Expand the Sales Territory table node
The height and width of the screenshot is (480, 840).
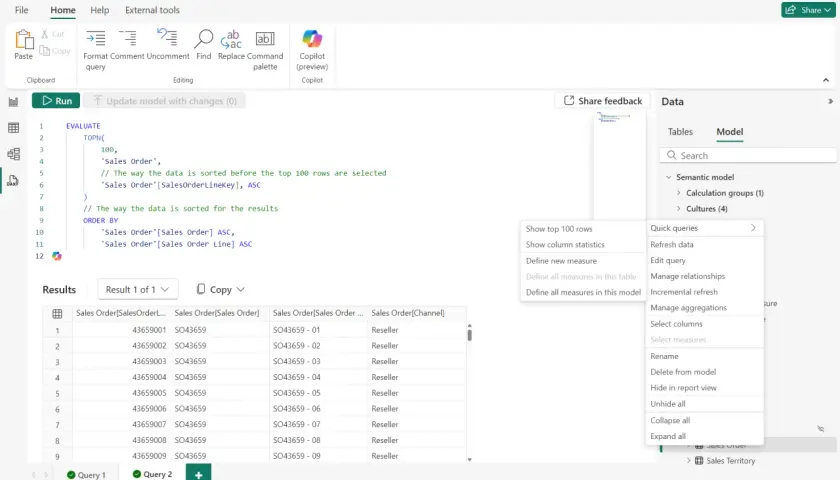click(688, 460)
